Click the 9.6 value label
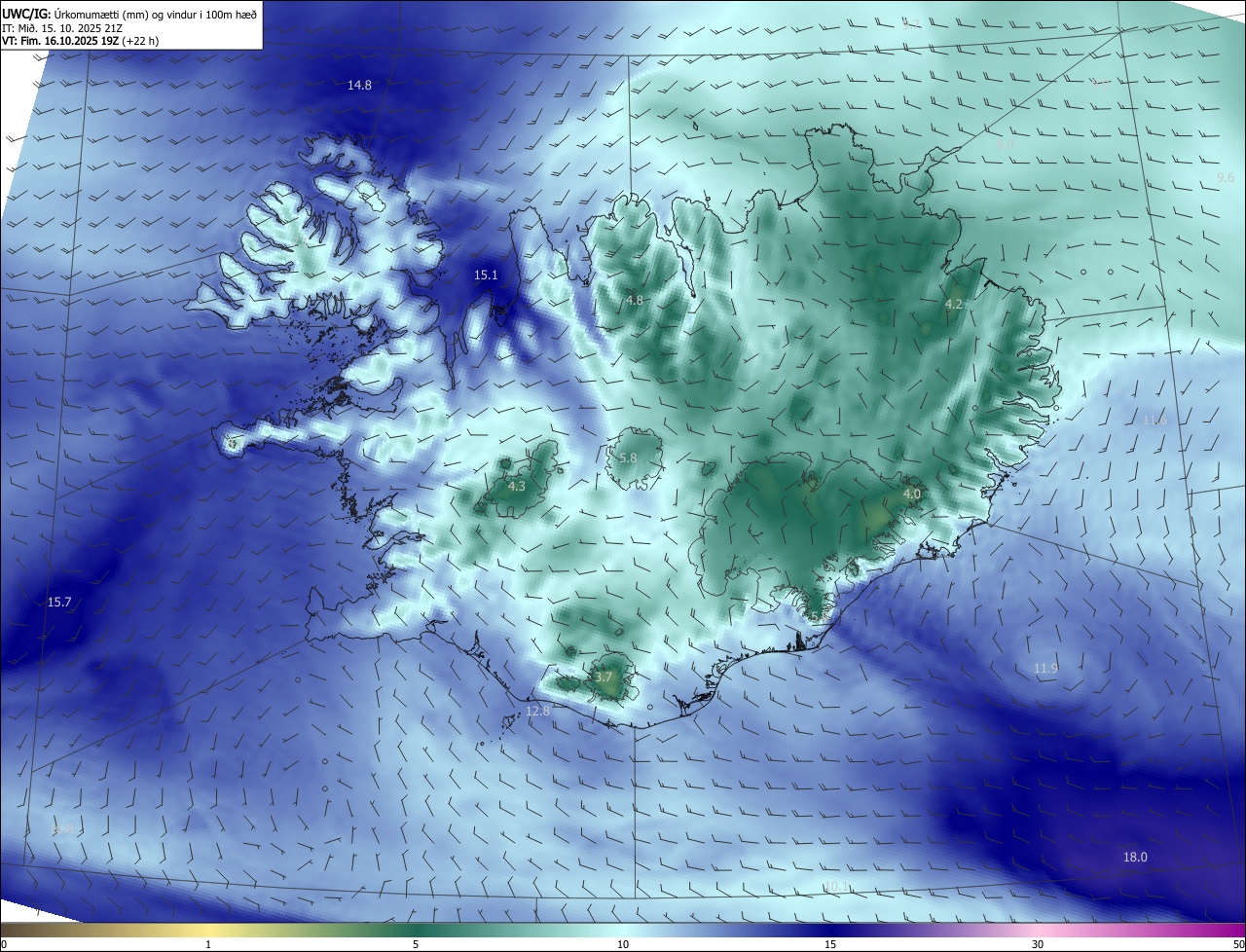This screenshot has height=952, width=1246. click(x=1226, y=177)
